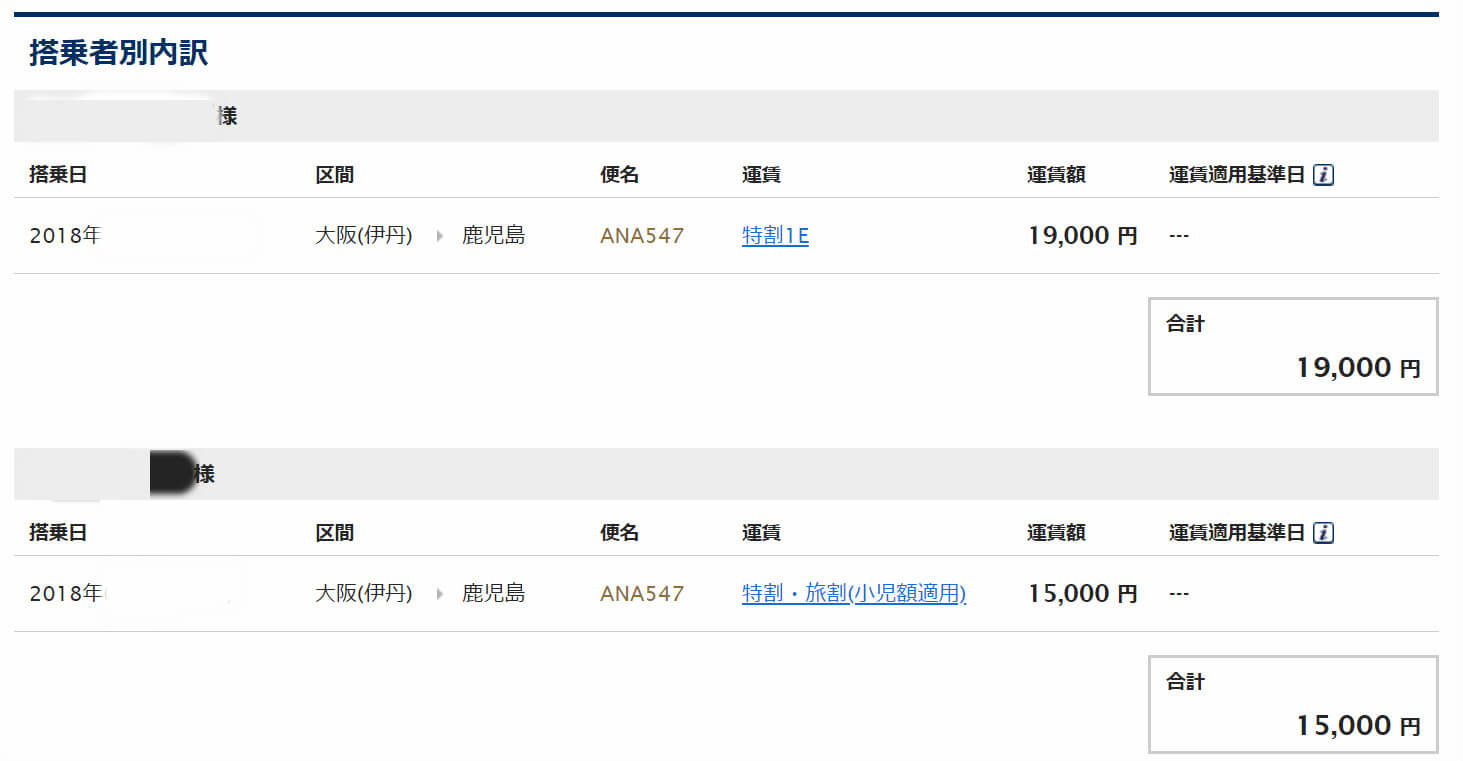This screenshot has height=761, width=1463.
Task: Click the blacked-out second passenger name bar
Action: [x=171, y=473]
